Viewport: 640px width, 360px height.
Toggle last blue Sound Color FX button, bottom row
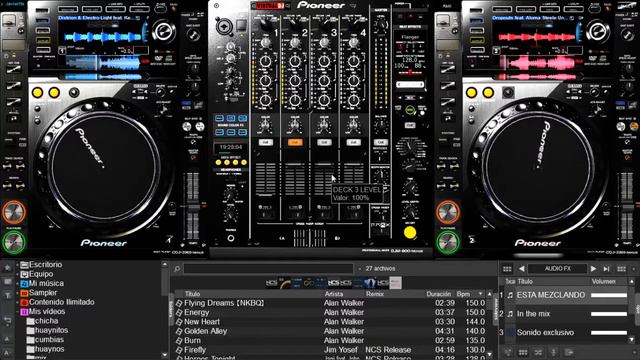pyautogui.click(x=242, y=132)
